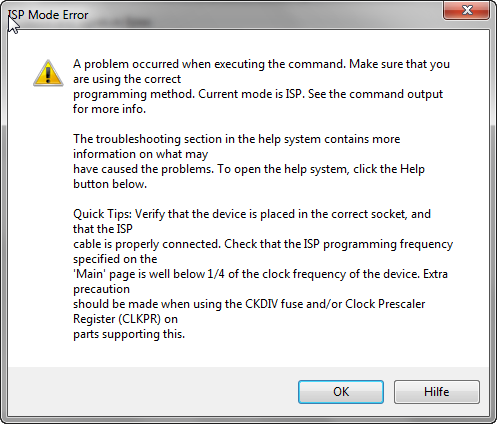Click the 'Current mode is ISP' line

[x=258, y=94]
